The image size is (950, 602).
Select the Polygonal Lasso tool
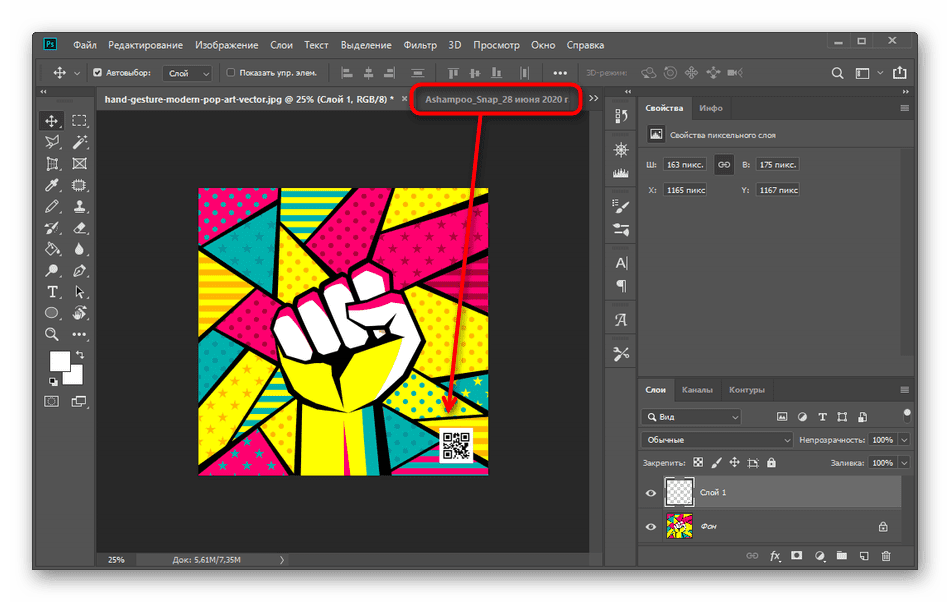(x=52, y=142)
